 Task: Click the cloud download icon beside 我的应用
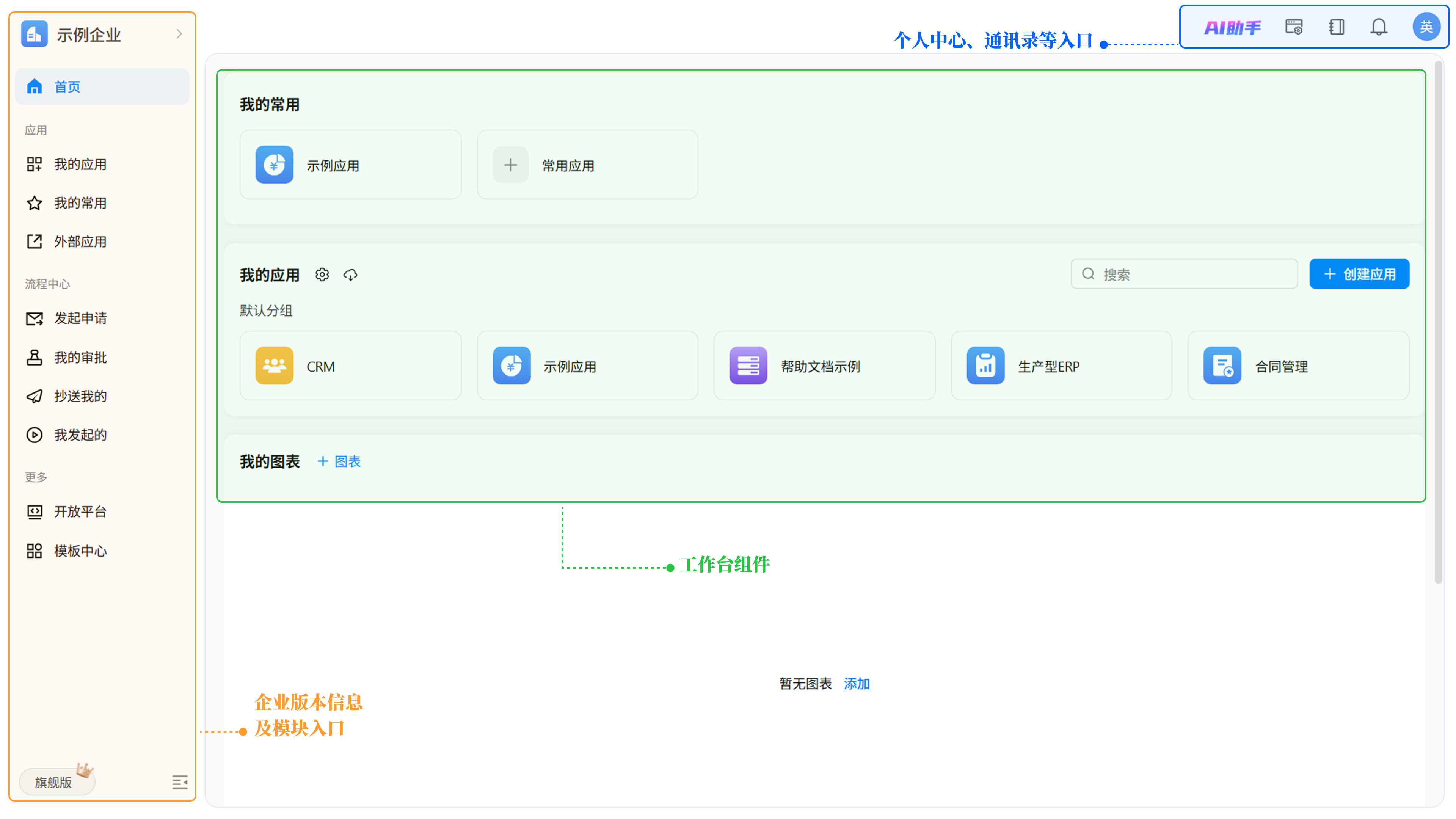(350, 275)
